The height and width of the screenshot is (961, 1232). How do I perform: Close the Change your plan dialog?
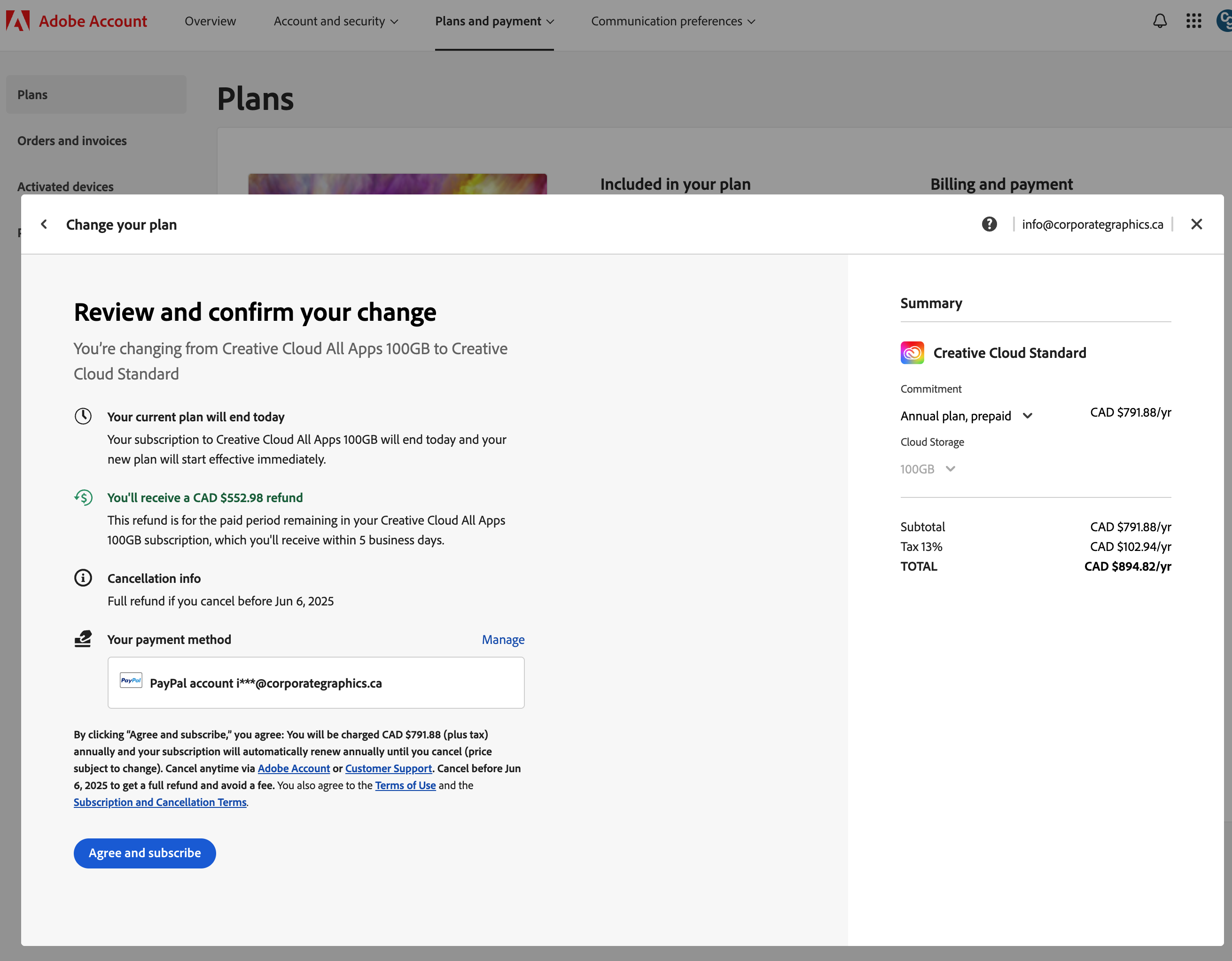point(1196,225)
